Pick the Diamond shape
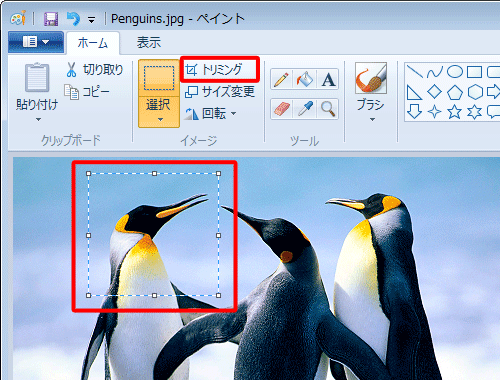The height and width of the screenshot is (380, 500). click(434, 92)
